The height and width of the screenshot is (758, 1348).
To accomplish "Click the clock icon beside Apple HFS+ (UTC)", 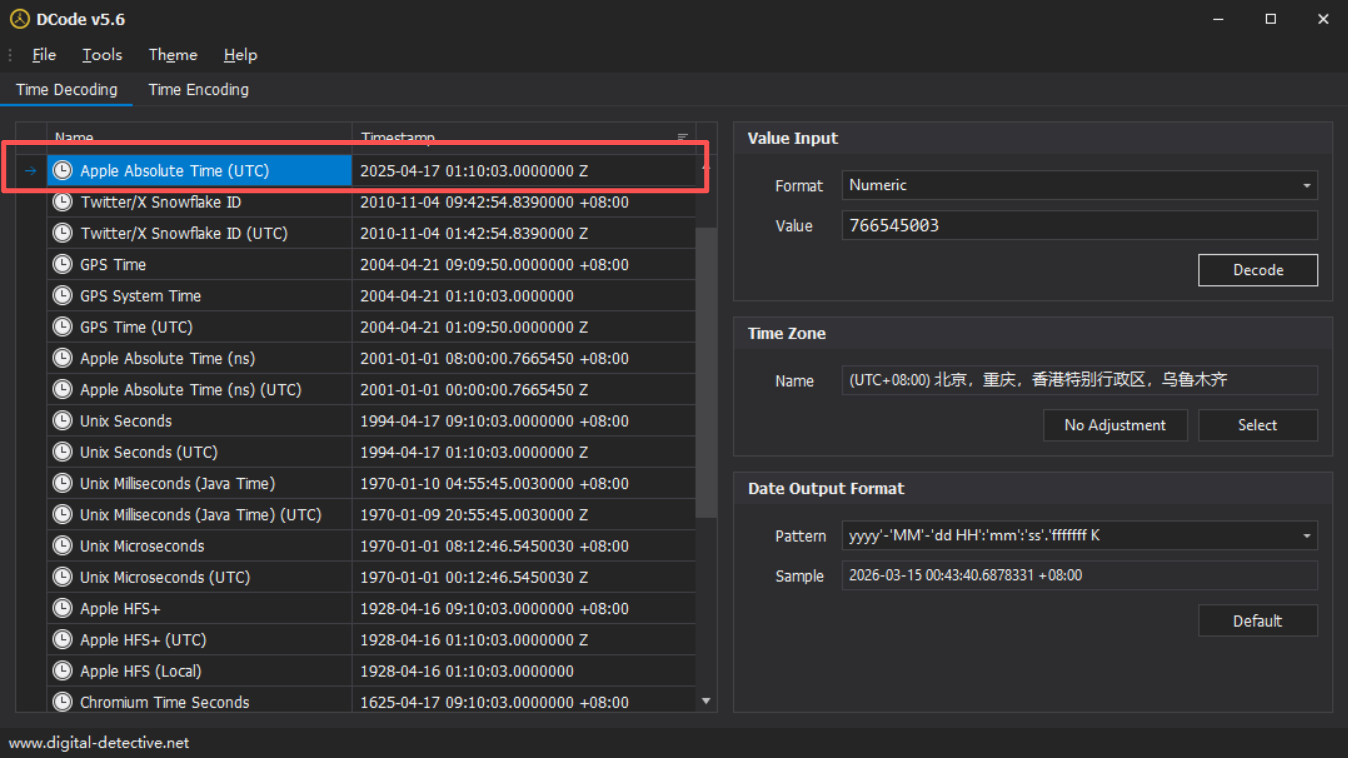I will coord(63,639).
